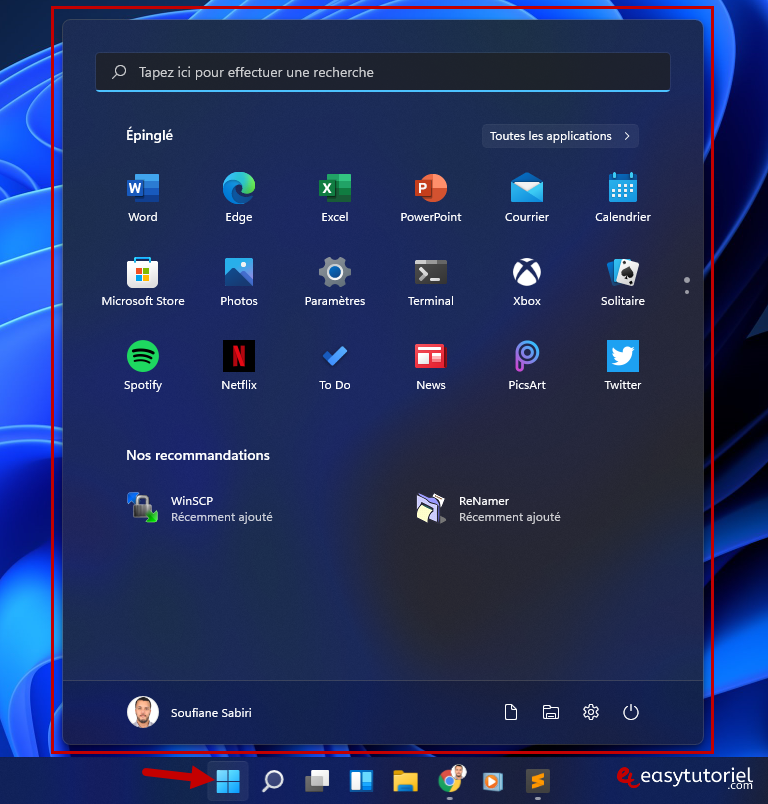Launch Edge browser from pinned apps

tap(239, 197)
